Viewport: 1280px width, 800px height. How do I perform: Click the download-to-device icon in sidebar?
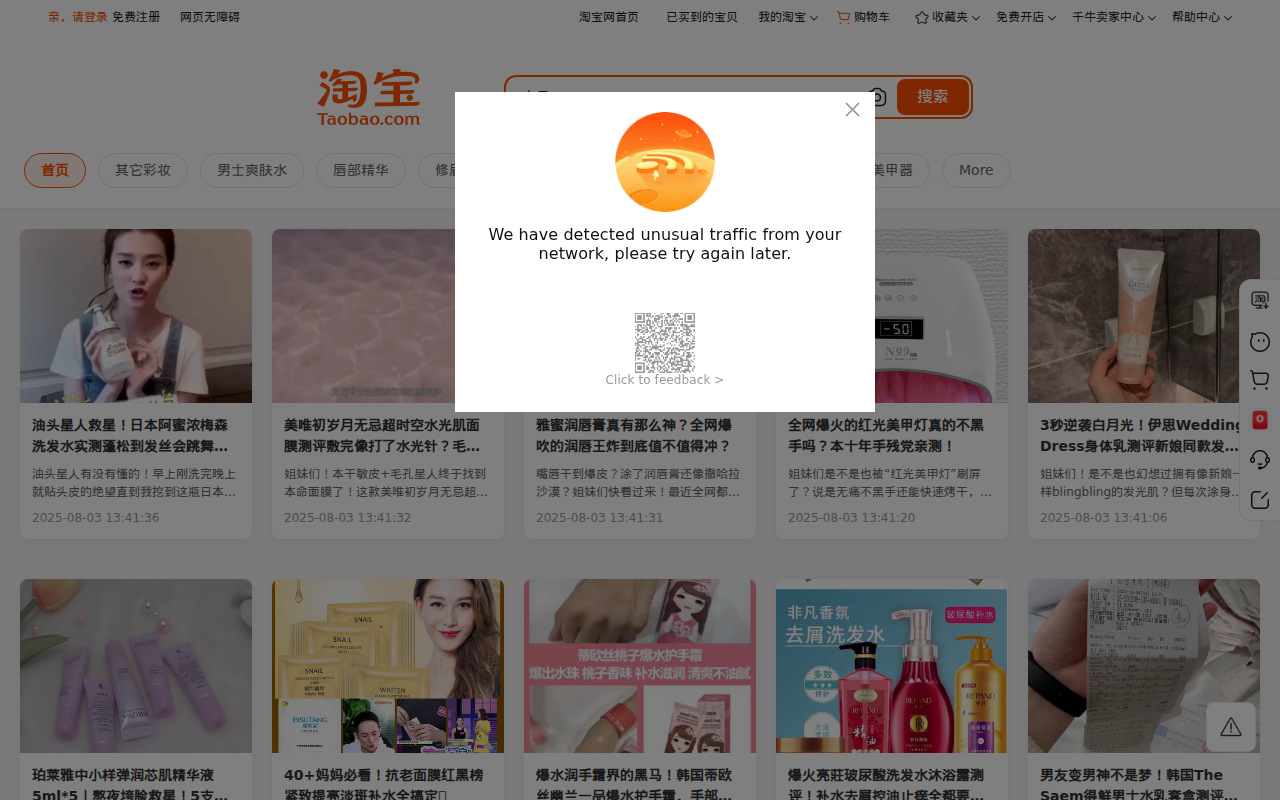pyautogui.click(x=1260, y=299)
